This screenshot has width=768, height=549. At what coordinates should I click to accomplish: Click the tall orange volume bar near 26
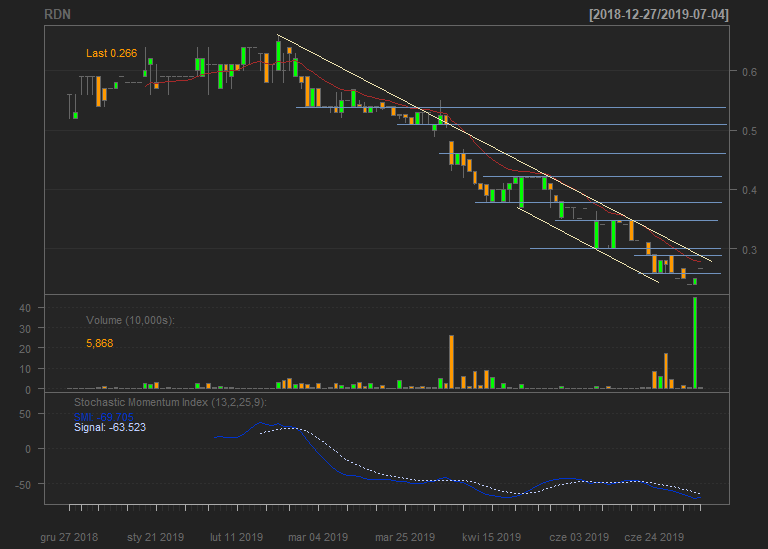pos(452,362)
